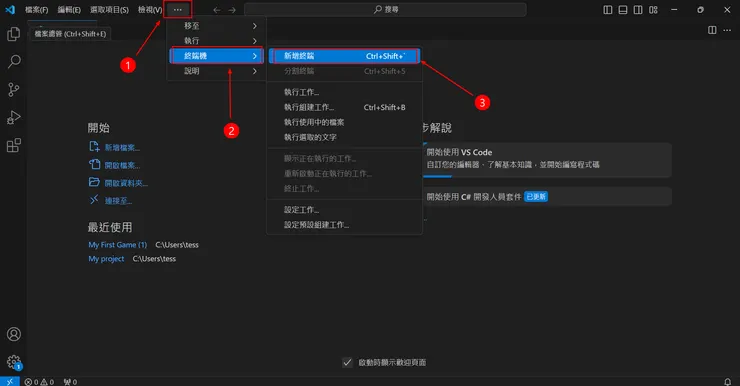Click the 開啟資料夾... link
The height and width of the screenshot is (386, 740).
point(126,183)
